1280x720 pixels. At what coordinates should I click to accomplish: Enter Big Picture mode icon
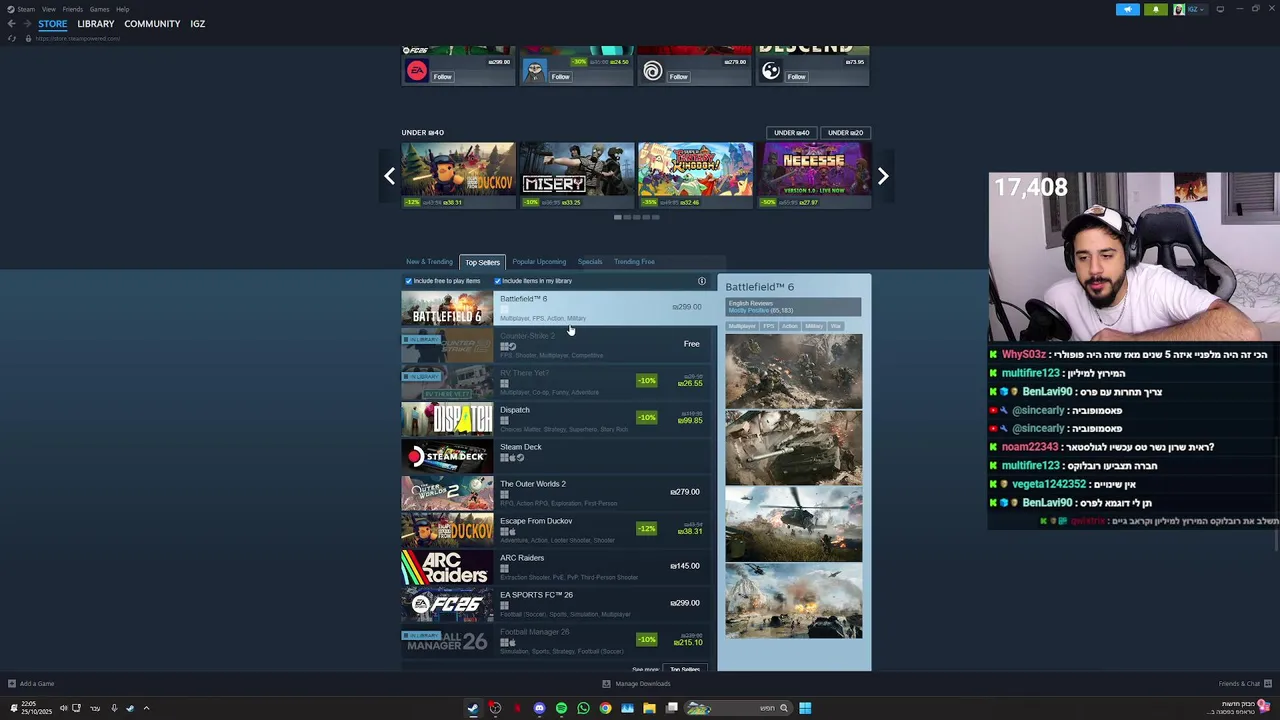[x=1220, y=9]
